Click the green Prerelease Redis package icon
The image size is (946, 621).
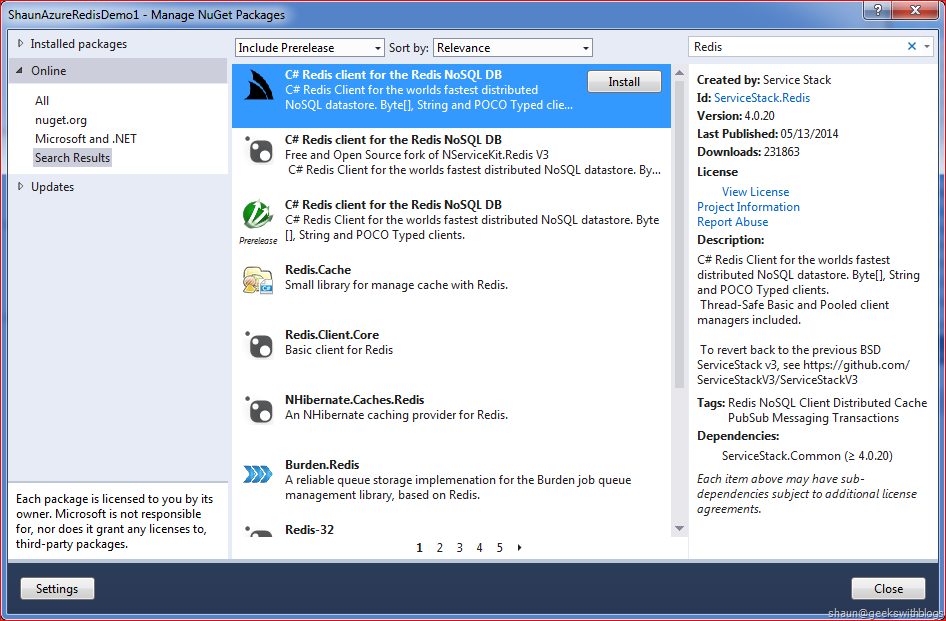point(258,214)
